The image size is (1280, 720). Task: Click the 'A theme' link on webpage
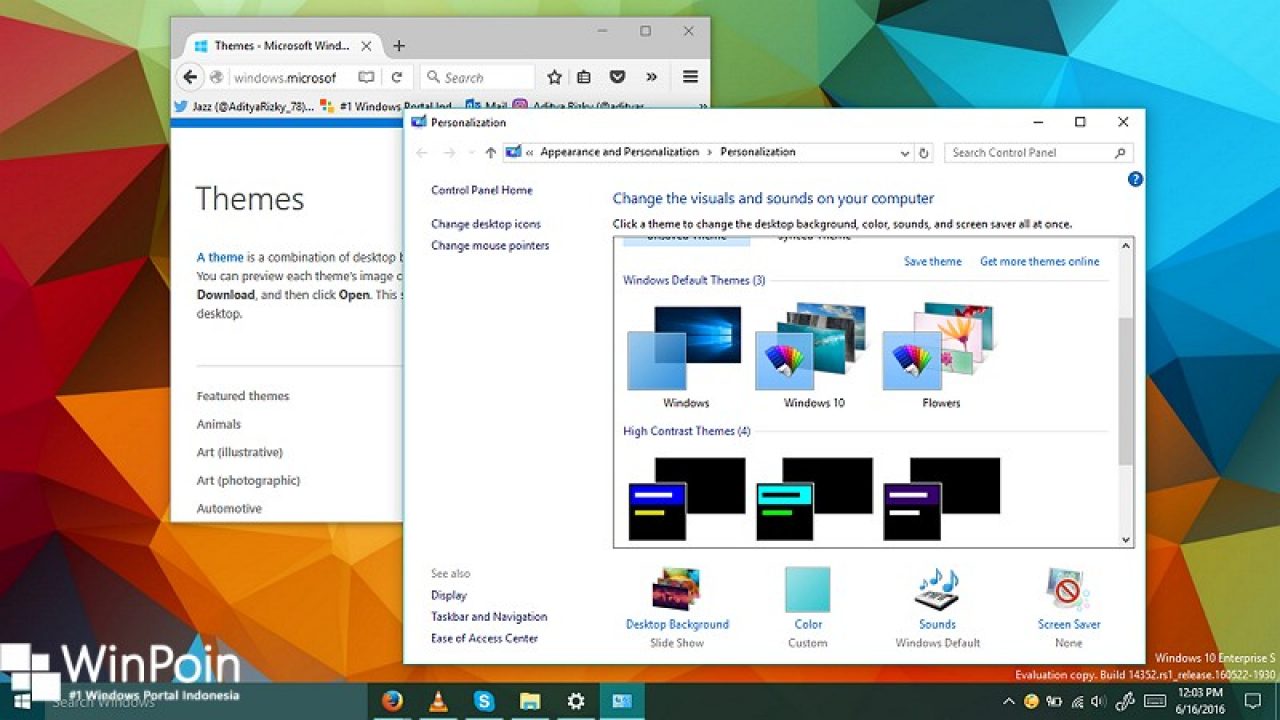pos(220,257)
